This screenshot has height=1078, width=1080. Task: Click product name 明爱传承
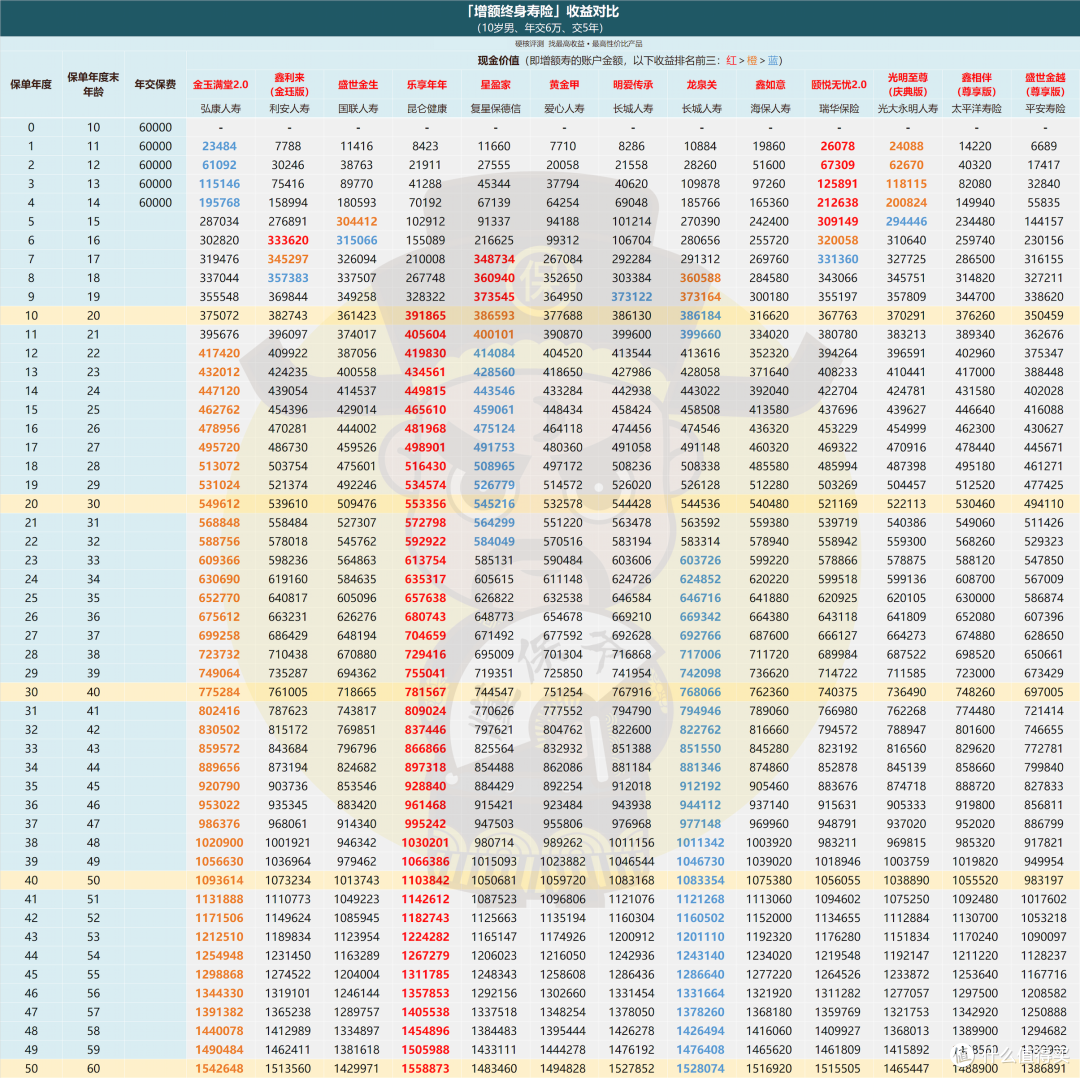[x=633, y=85]
